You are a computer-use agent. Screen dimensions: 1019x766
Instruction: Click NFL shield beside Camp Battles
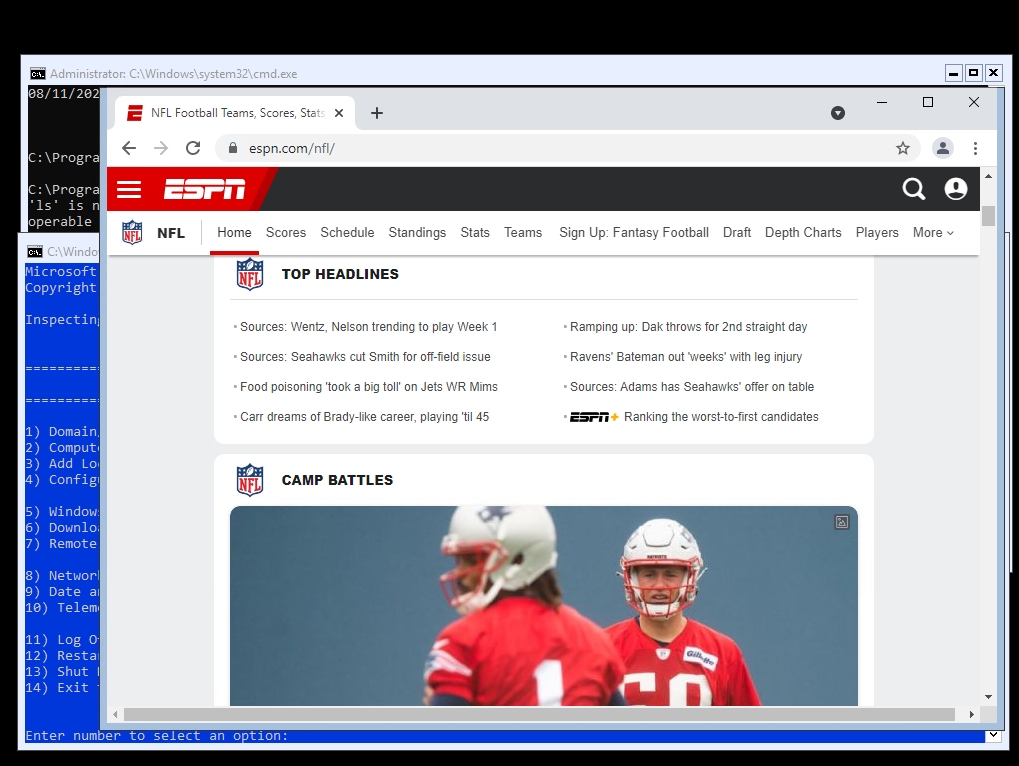[x=250, y=480]
